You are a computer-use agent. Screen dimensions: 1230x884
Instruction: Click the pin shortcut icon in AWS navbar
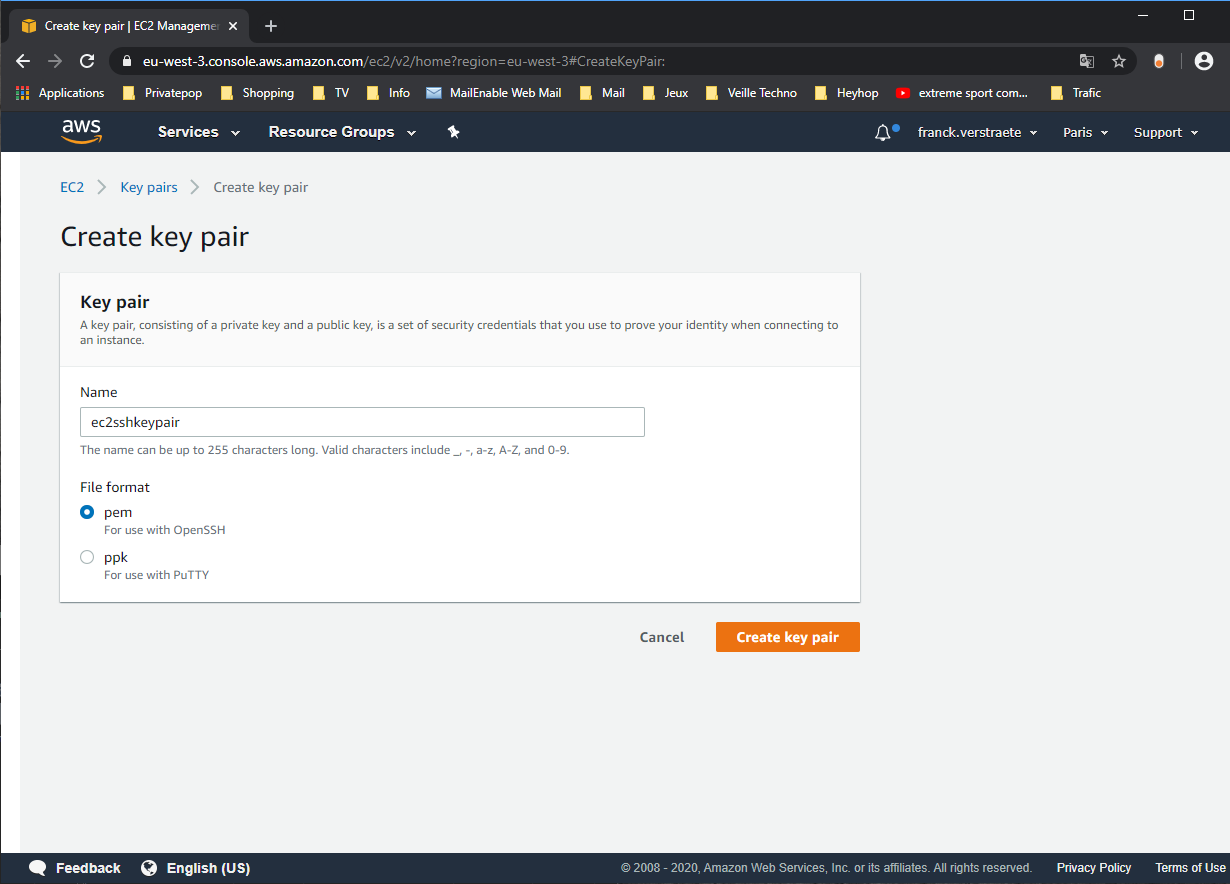[x=453, y=132]
